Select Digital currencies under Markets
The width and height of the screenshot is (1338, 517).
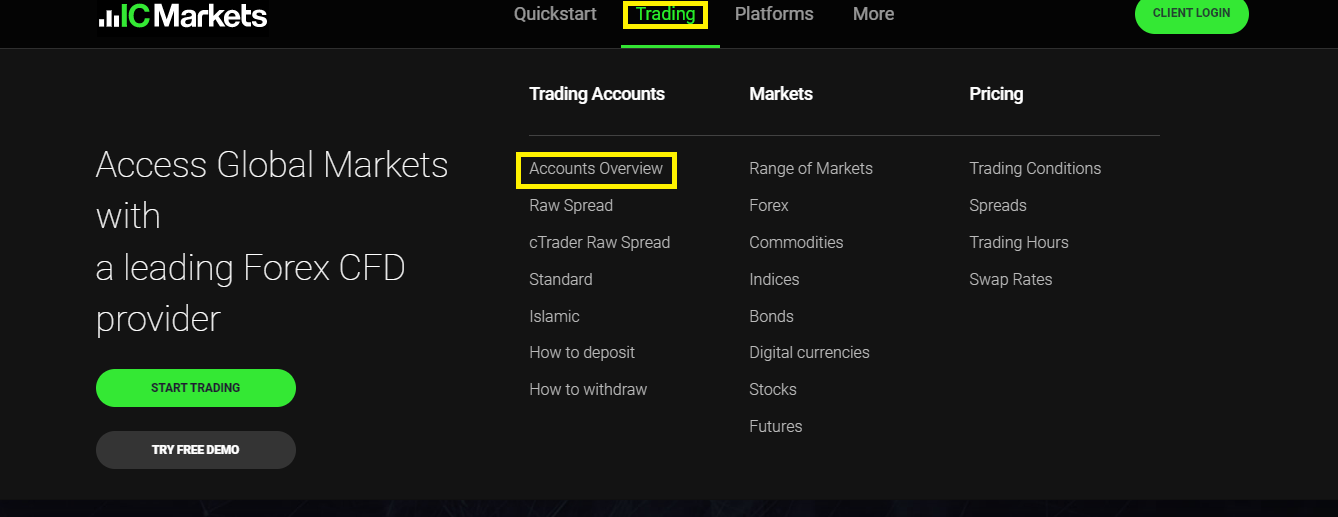pyautogui.click(x=809, y=353)
